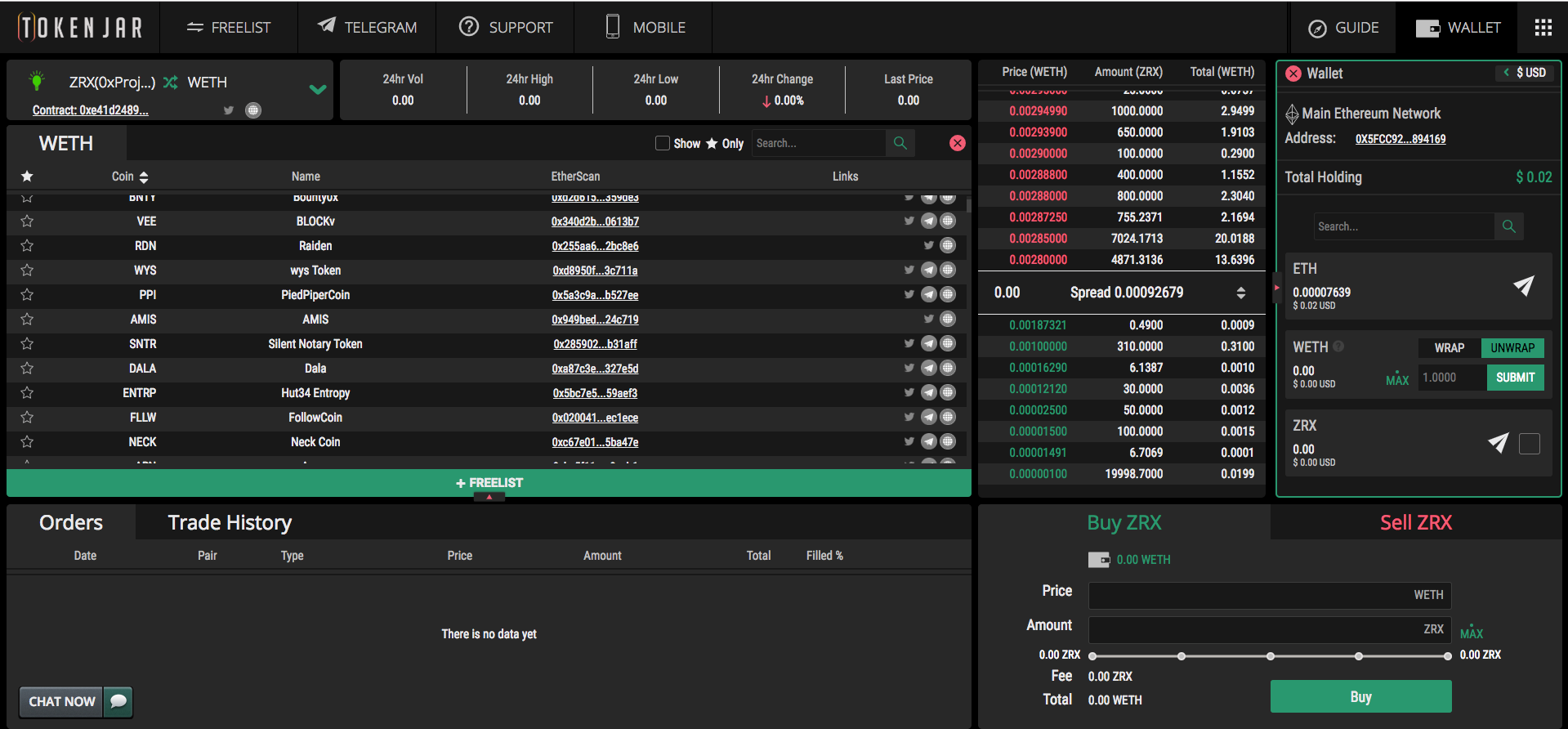Switch to the Orders tab
This screenshot has width=1568, height=729.
click(x=71, y=522)
